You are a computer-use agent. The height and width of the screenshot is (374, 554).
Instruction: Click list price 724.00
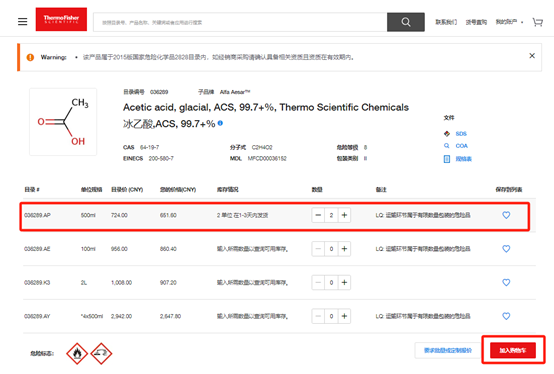click(119, 215)
